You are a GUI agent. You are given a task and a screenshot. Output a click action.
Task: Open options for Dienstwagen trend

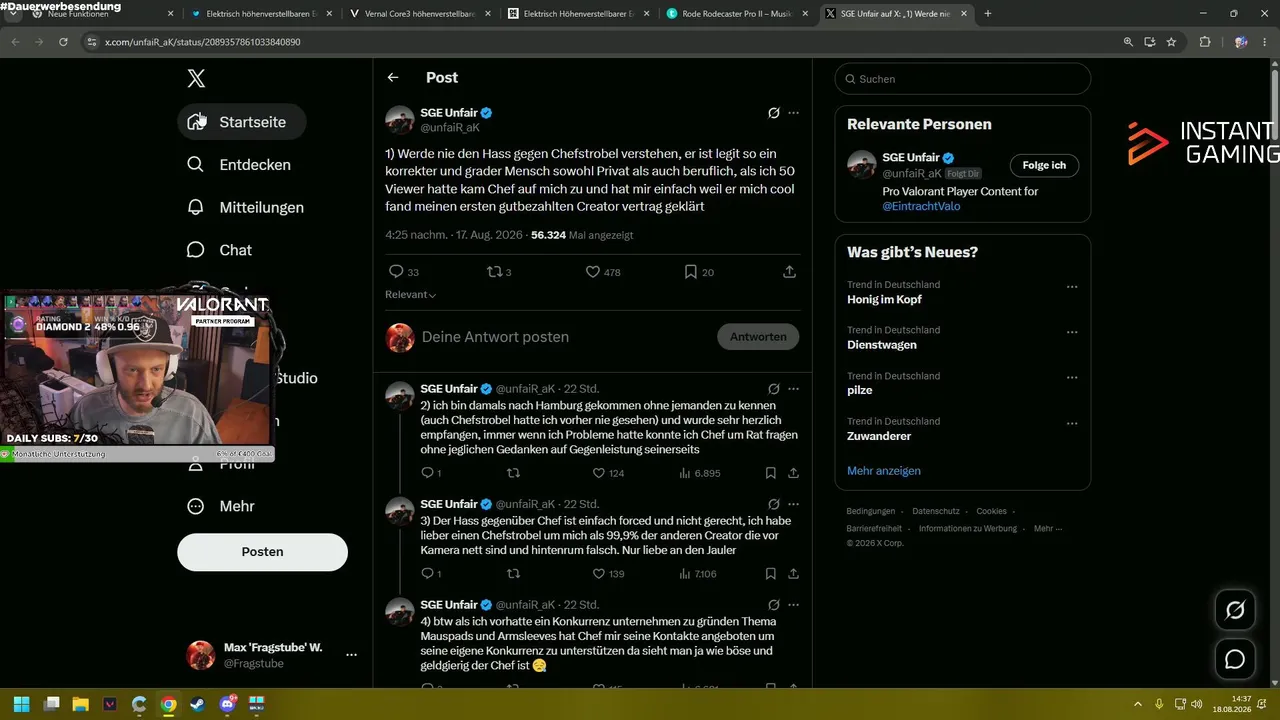1072,332
